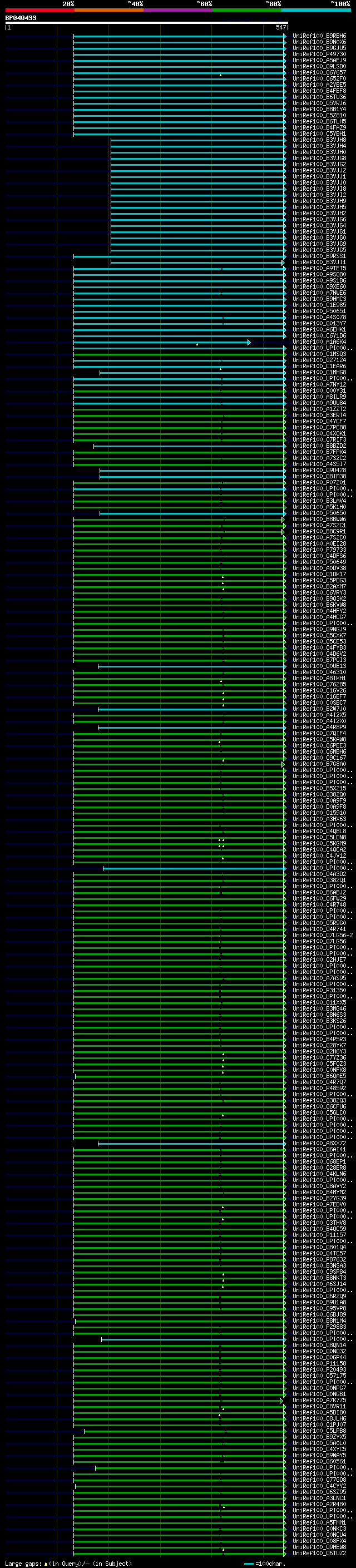This screenshot has width=356, height=1568.
Task: Select label UniRef100_A4HCG7
Action: point(319,617)
